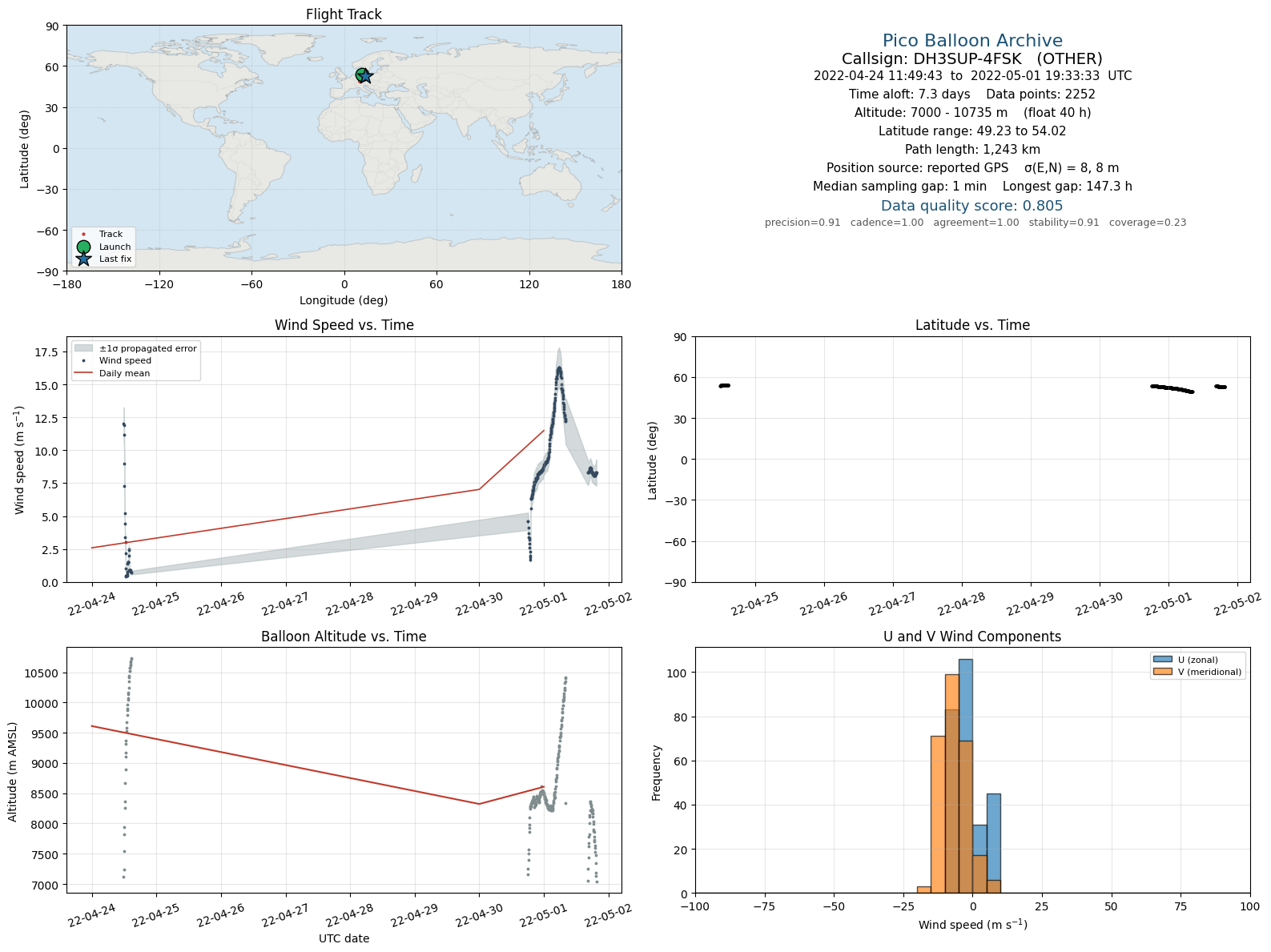Screen dimensions: 1271x952
Task: Click the "Wind Speed vs. Time" plot title
Action: (344, 325)
